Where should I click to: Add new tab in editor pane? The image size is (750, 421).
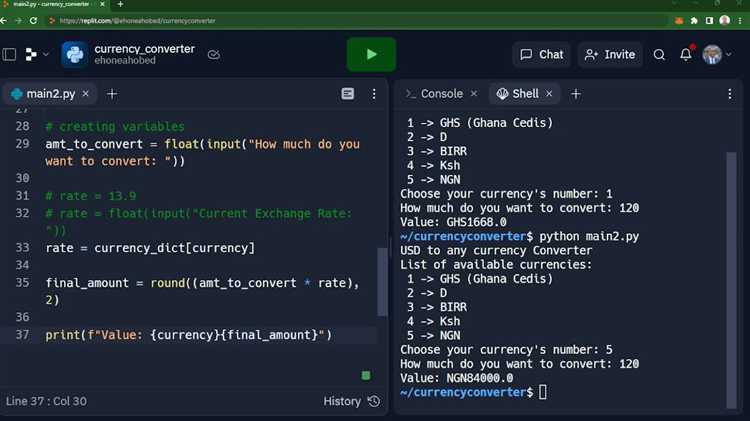(112, 94)
